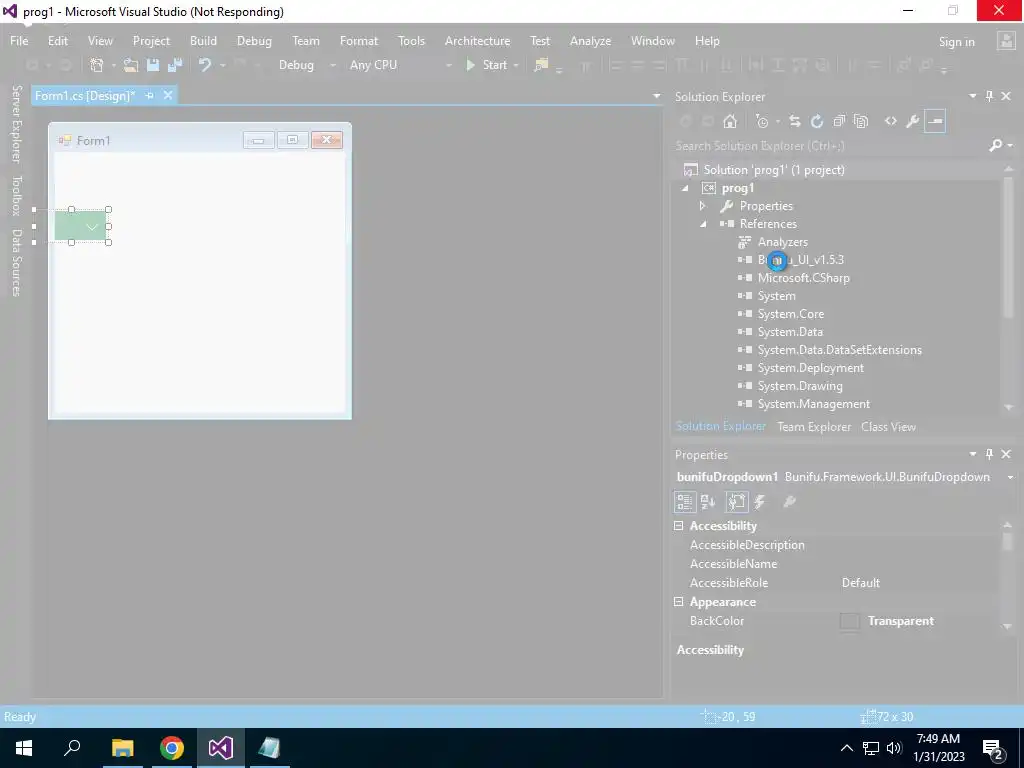Click the Windows Start button

[x=24, y=748]
